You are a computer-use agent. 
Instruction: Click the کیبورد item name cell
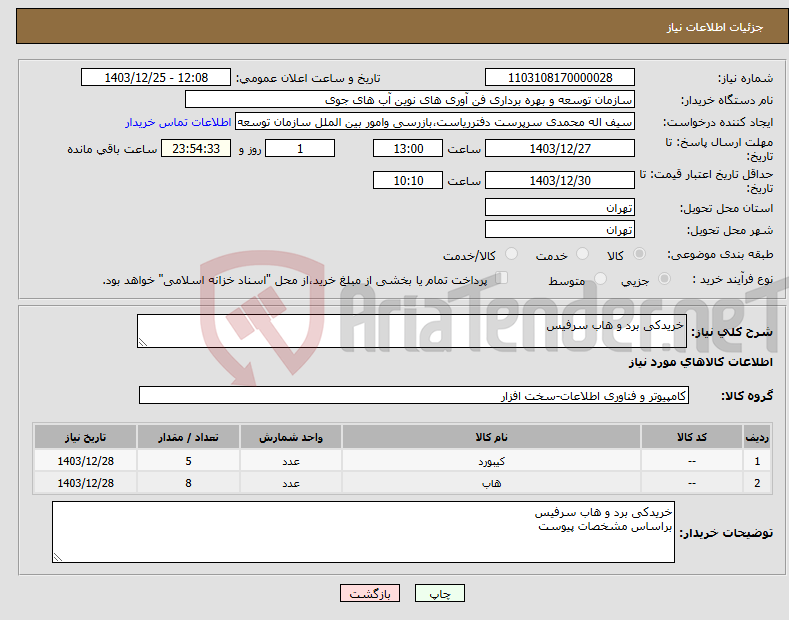tap(491, 461)
